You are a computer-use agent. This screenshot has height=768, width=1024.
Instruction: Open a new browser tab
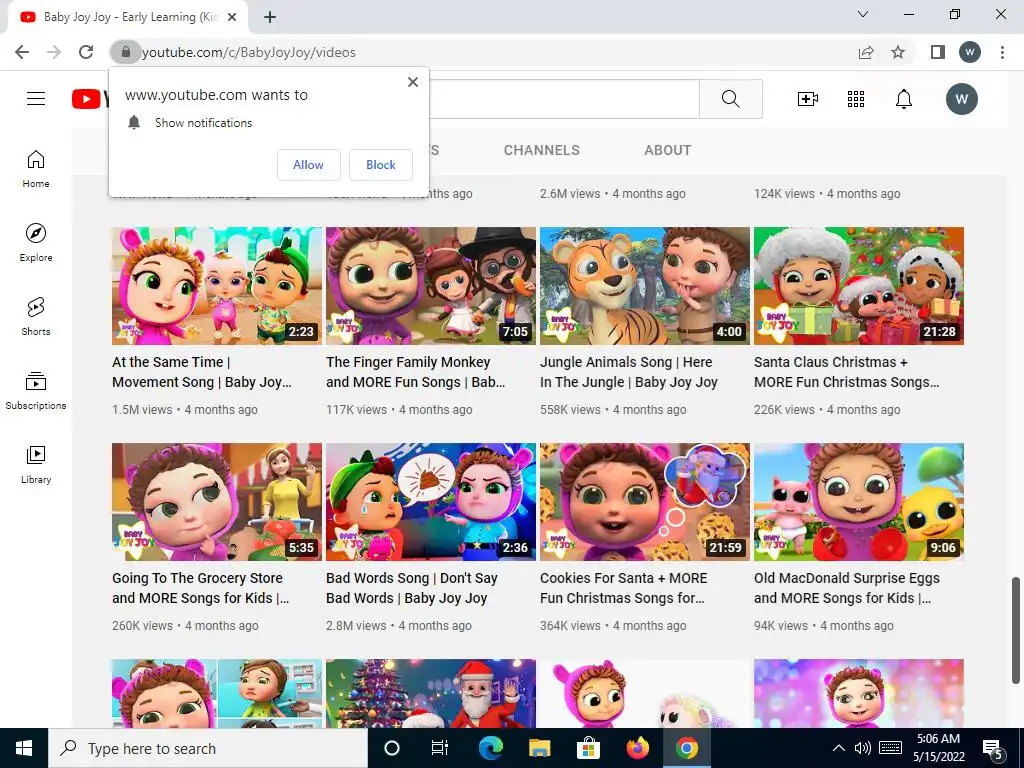click(270, 17)
